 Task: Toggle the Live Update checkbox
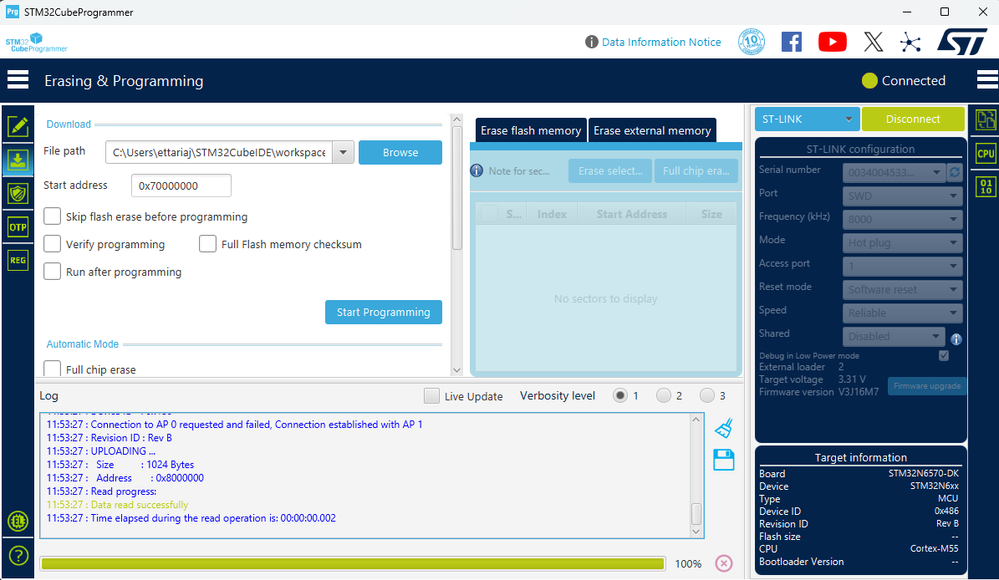[431, 396]
